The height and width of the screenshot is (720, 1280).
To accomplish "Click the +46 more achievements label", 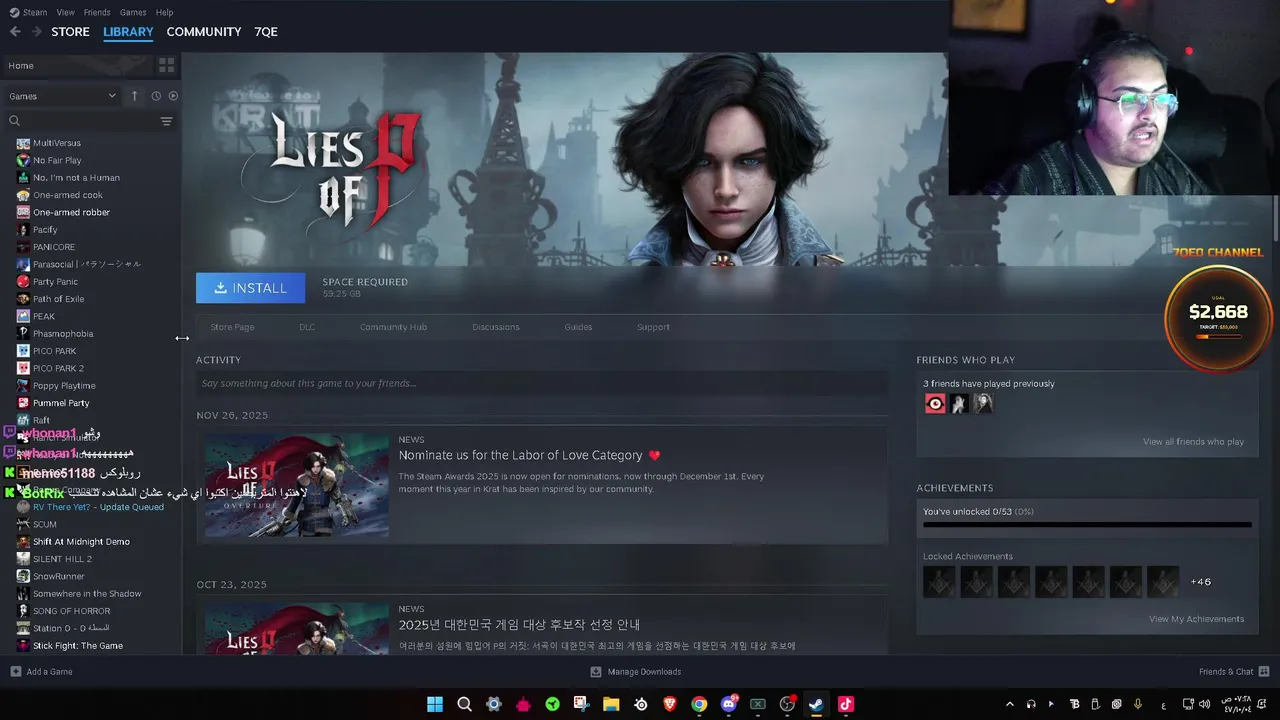I will (1200, 582).
